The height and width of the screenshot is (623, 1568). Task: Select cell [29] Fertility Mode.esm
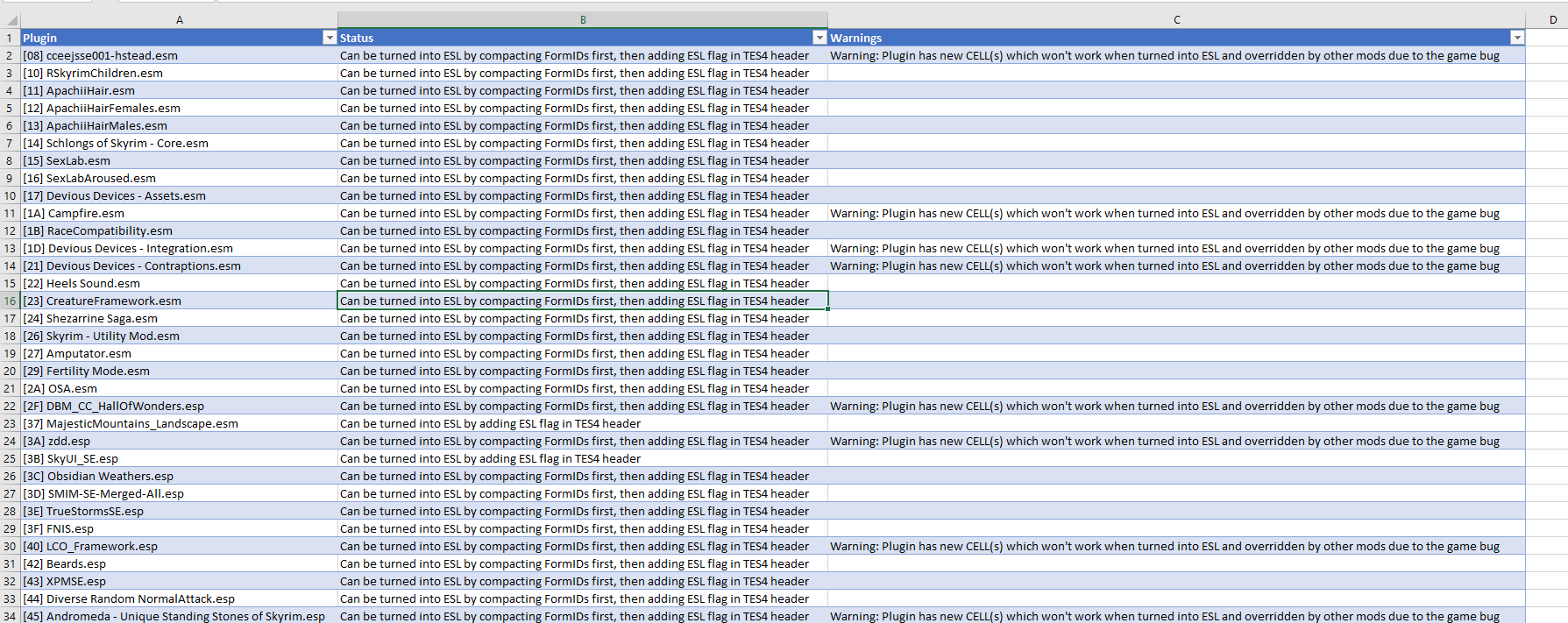pos(179,371)
